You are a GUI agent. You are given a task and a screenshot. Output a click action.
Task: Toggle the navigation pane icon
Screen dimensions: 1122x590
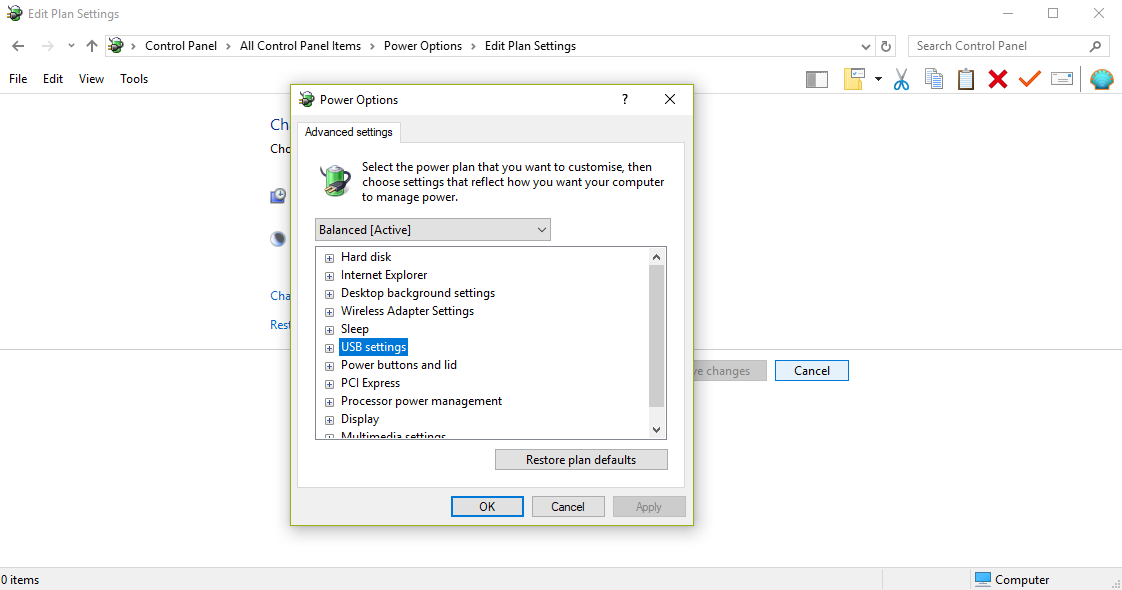coord(817,79)
